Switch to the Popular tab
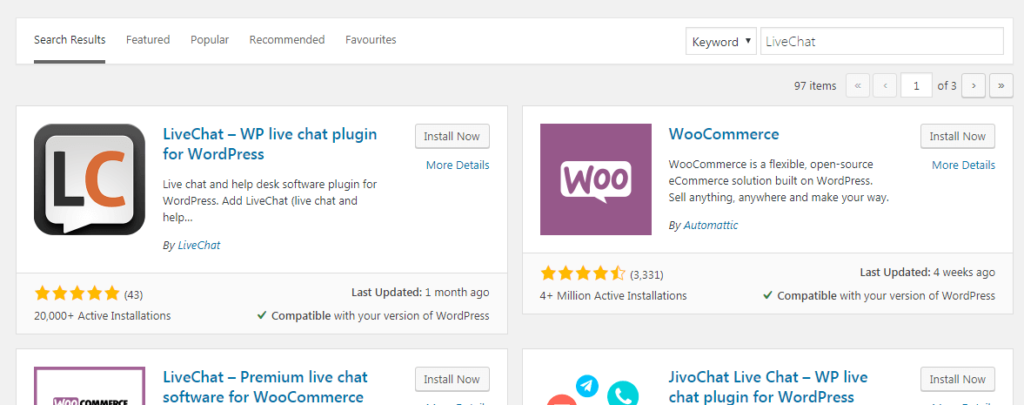The height and width of the screenshot is (405, 1024). tap(210, 40)
